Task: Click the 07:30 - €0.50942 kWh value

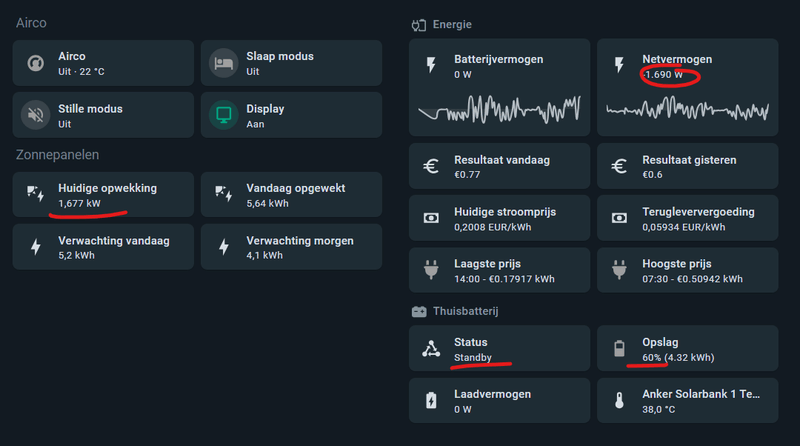Action: tap(692, 279)
